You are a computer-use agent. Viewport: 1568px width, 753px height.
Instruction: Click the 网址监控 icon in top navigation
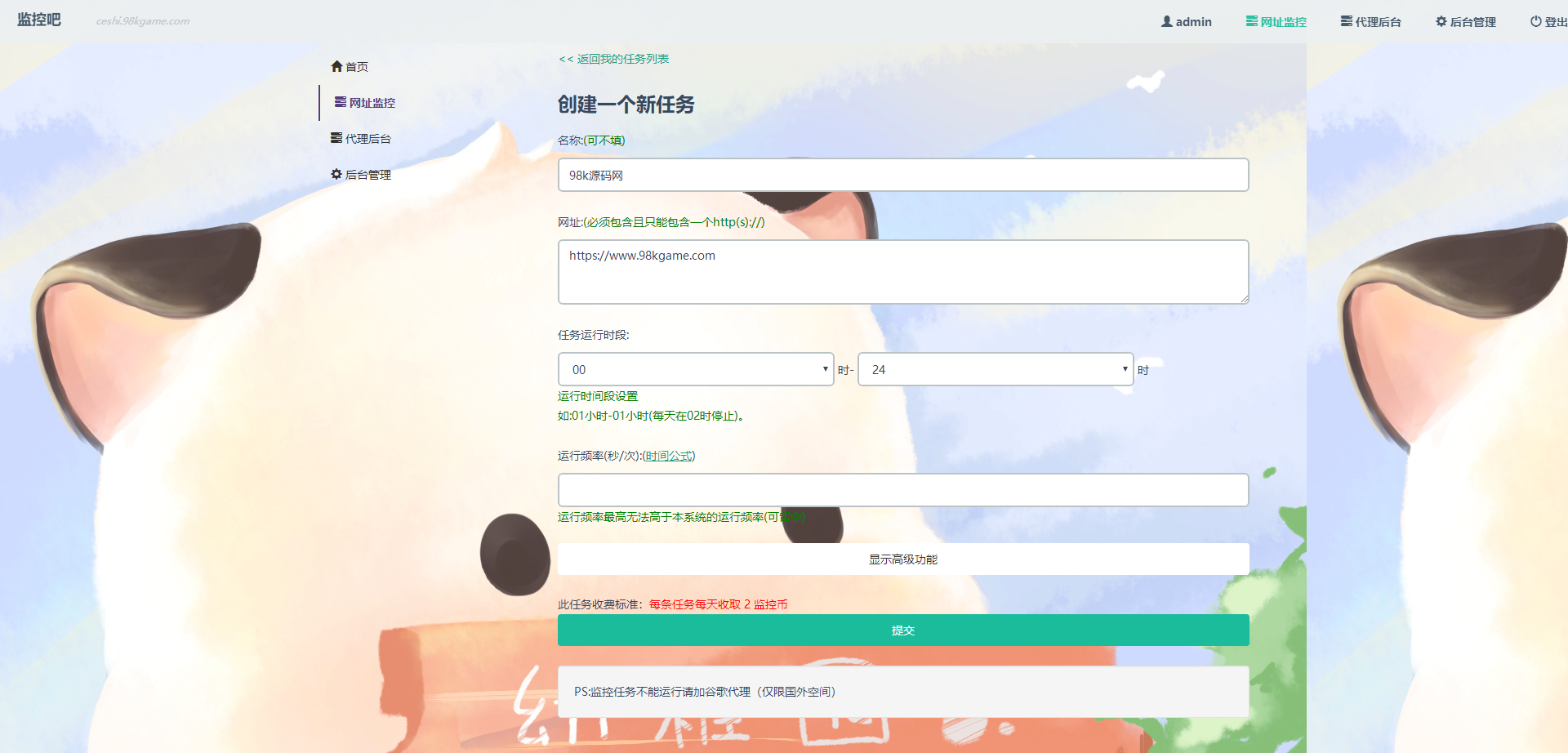(x=1251, y=21)
